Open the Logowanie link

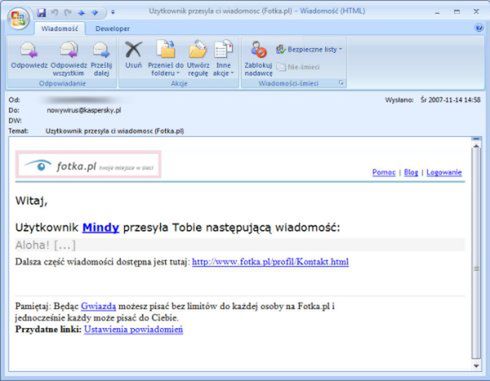click(x=444, y=172)
